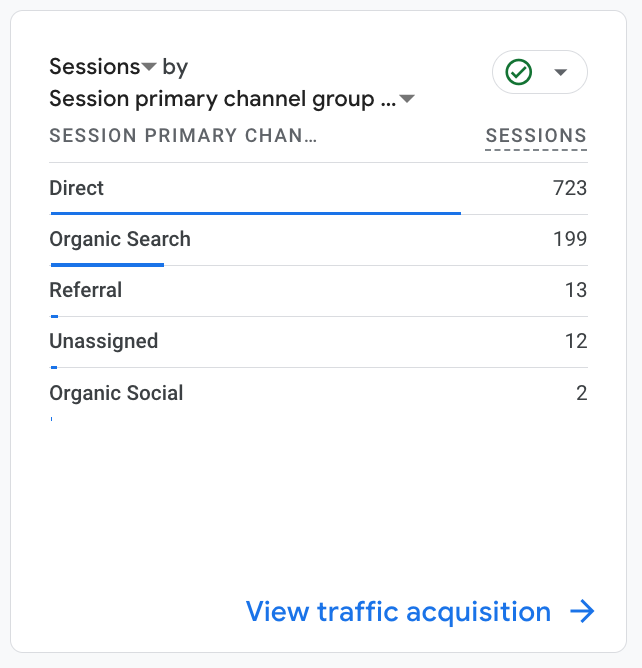Click the Session primary channel group label
Image resolution: width=642 pixels, height=668 pixels.
pyautogui.click(x=223, y=99)
